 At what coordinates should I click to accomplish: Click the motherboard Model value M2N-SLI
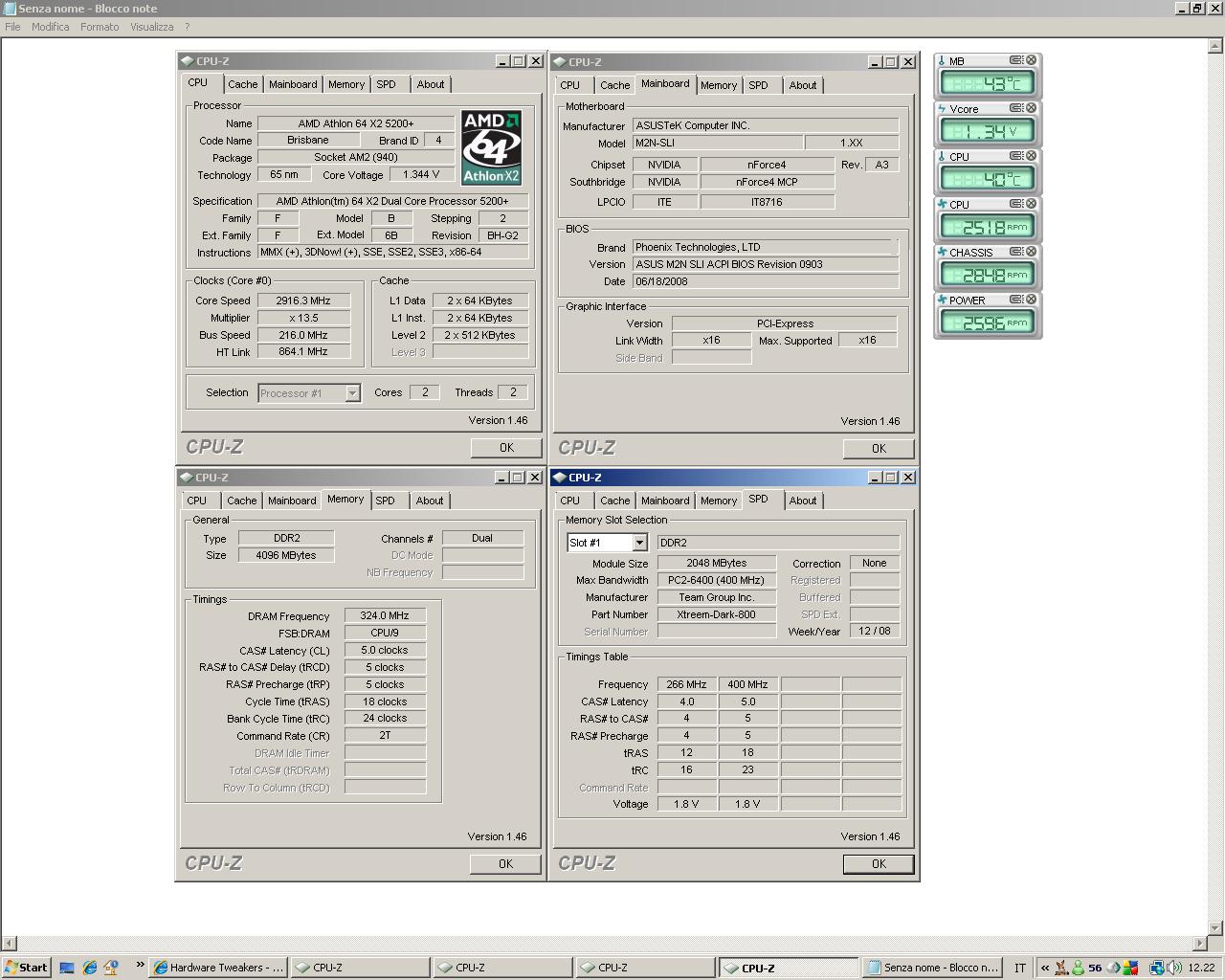717,143
